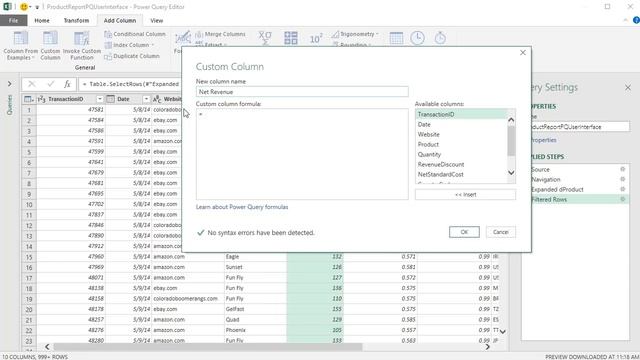This screenshot has height=360, width=640.
Task: Click the Excel icon in title bar
Action: [7, 7]
